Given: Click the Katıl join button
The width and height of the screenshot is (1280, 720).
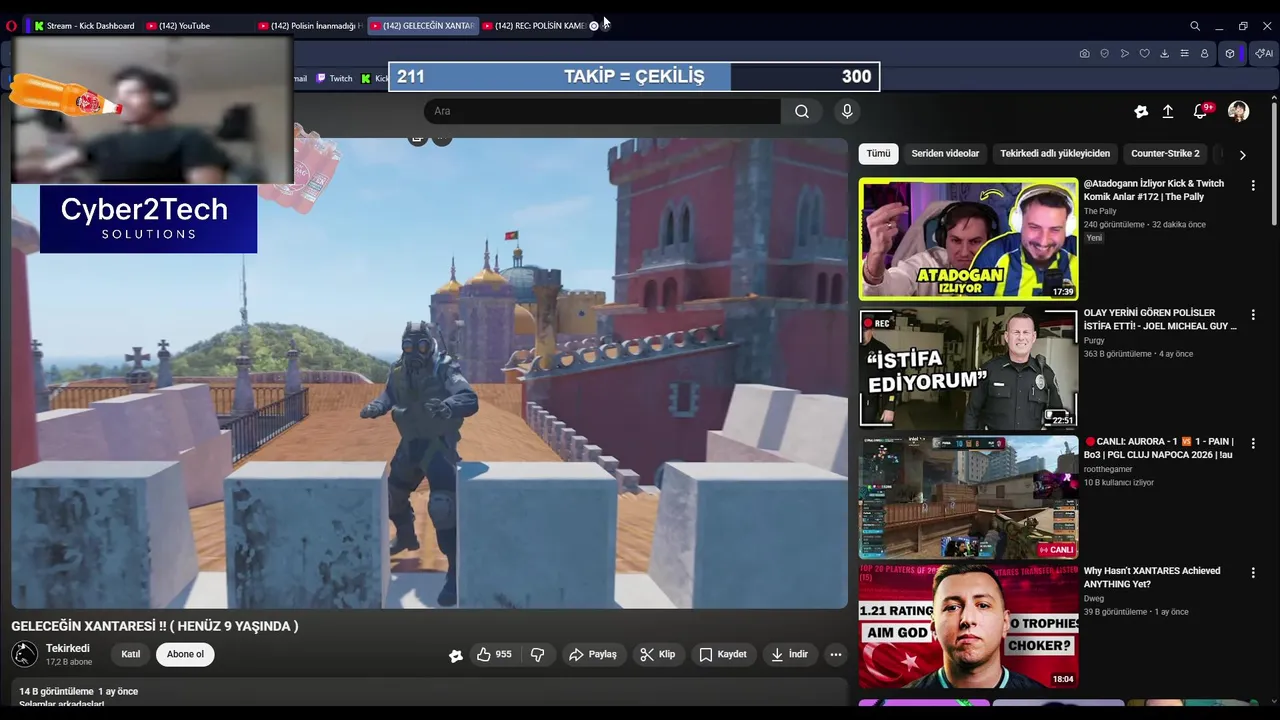Looking at the screenshot, I should tap(131, 654).
